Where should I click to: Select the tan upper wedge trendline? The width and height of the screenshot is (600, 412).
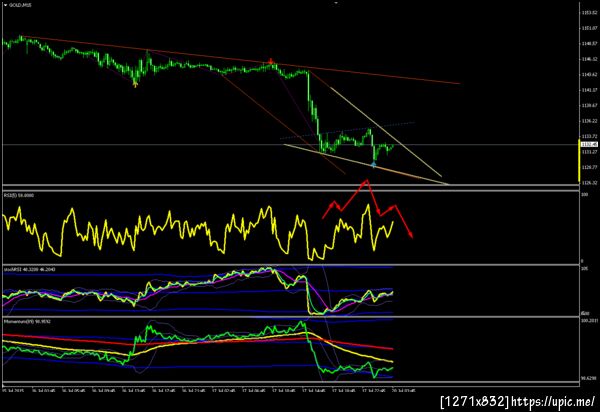(386, 132)
